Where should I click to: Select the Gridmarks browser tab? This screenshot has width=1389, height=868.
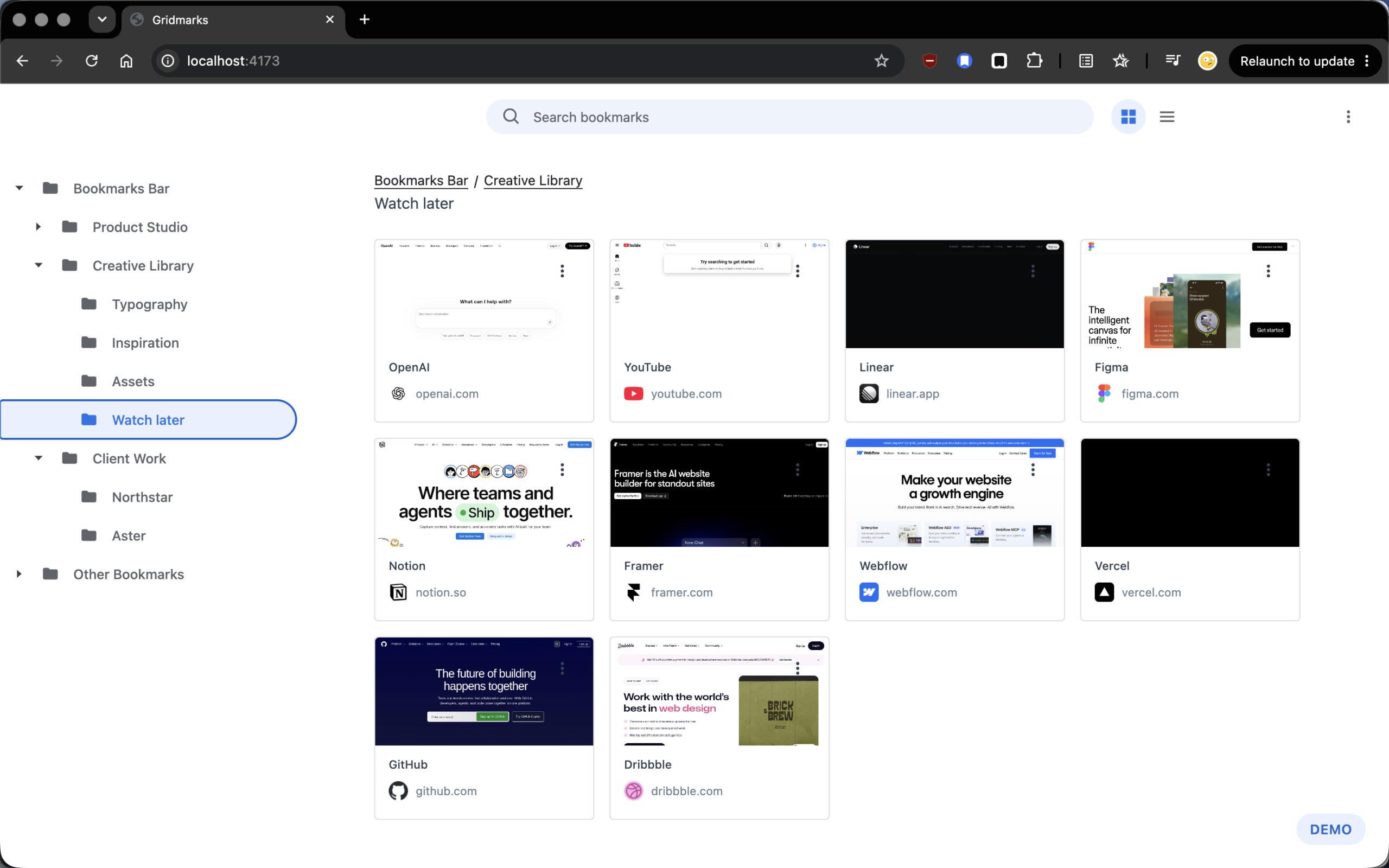[x=233, y=20]
